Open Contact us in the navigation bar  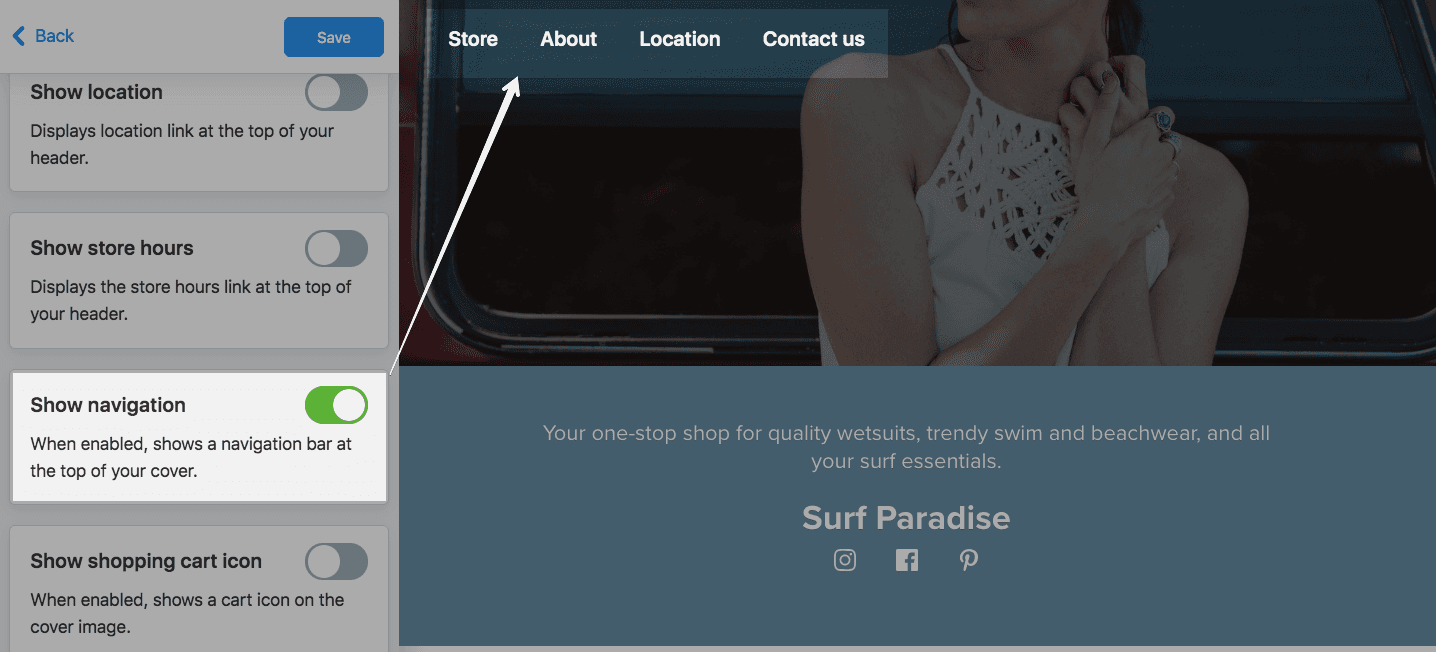click(814, 39)
